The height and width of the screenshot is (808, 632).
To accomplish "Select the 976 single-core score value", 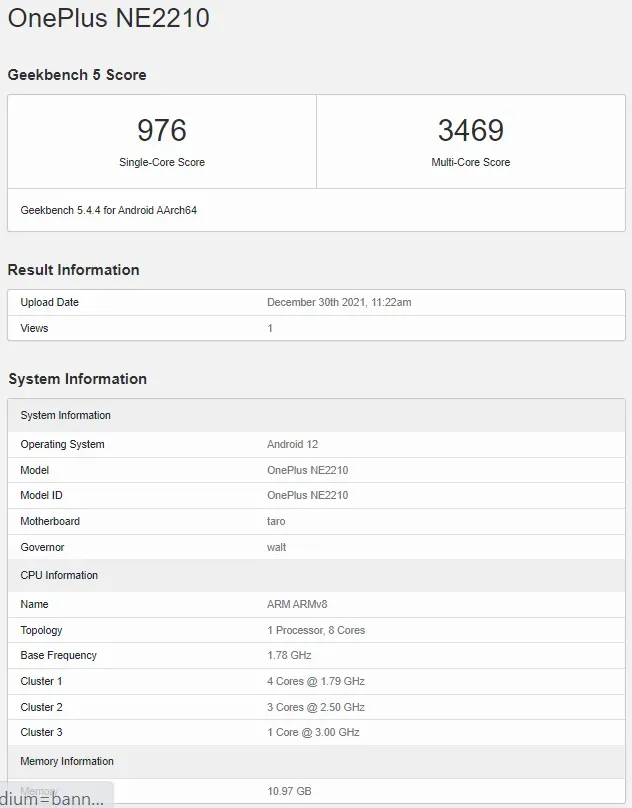I will click(162, 131).
